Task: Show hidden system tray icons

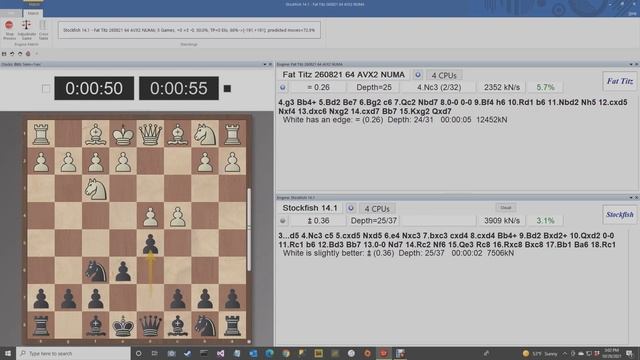Action: pyautogui.click(x=565, y=353)
